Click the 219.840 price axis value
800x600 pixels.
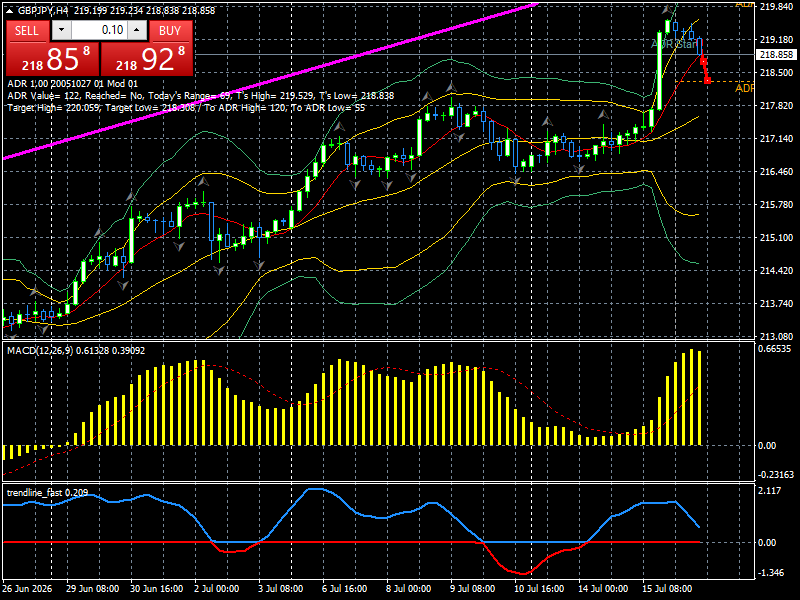point(777,7)
